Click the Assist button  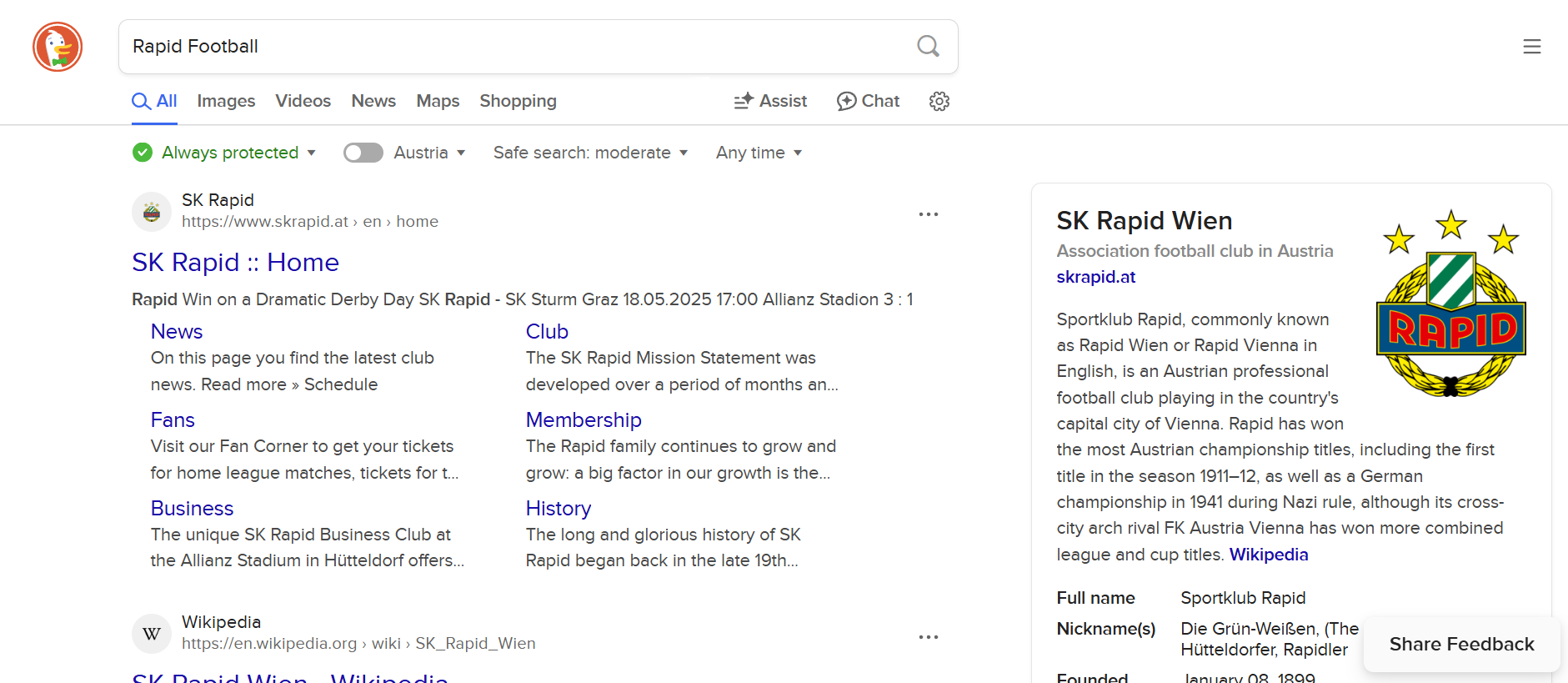[770, 101]
